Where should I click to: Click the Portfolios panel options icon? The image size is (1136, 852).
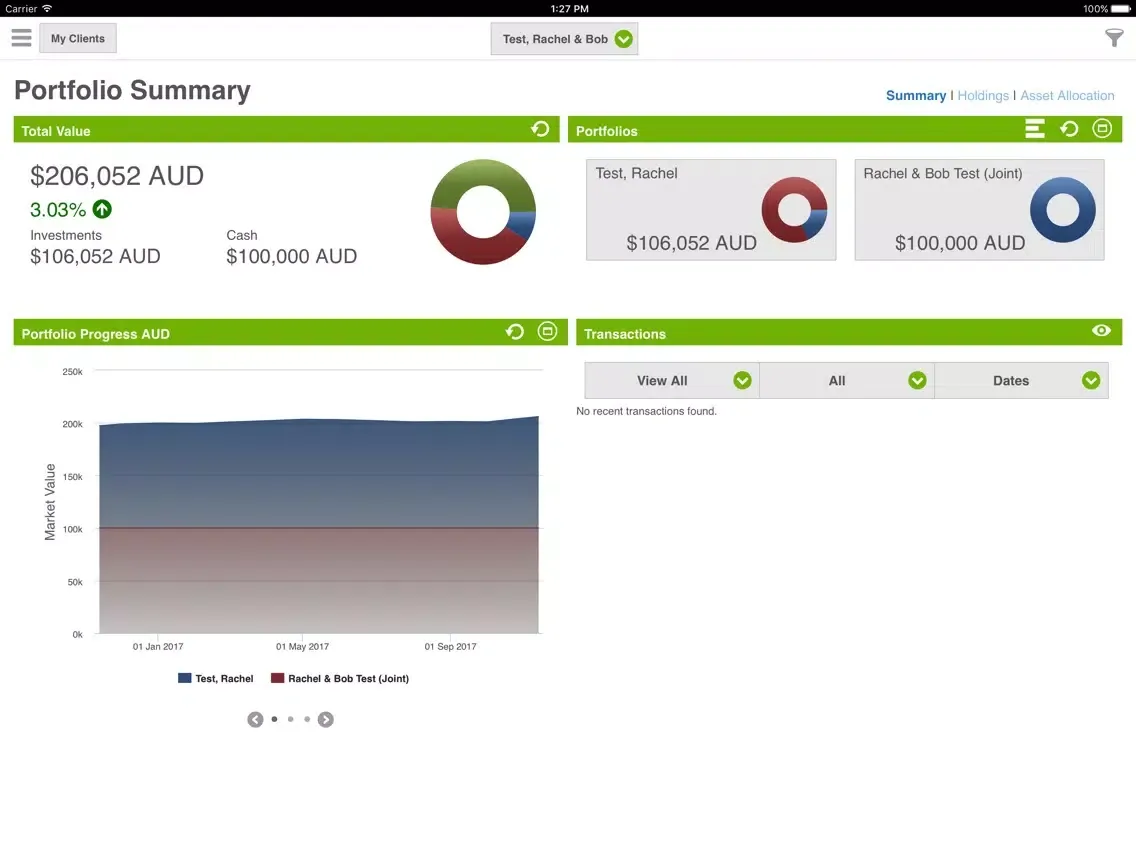(x=1102, y=129)
